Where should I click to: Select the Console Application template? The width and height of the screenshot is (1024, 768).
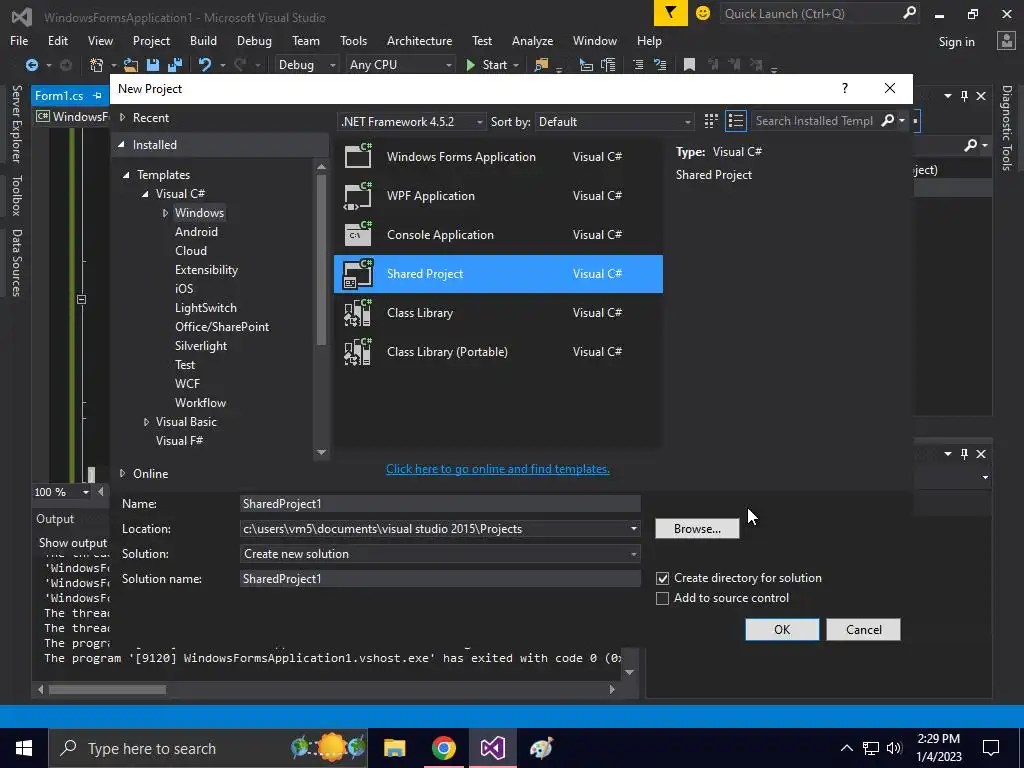498,234
